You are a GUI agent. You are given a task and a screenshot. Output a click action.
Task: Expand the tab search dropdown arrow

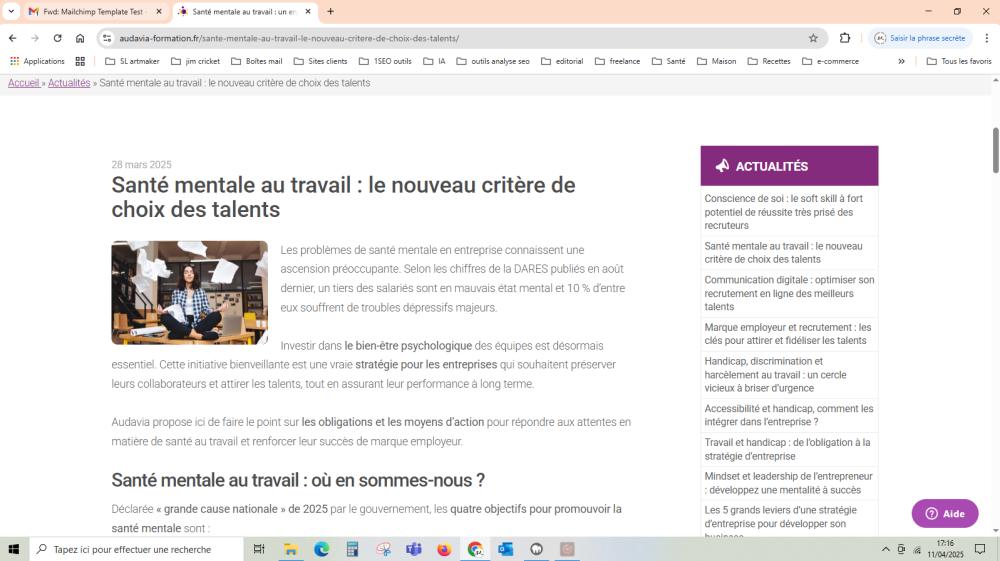coord(11,12)
